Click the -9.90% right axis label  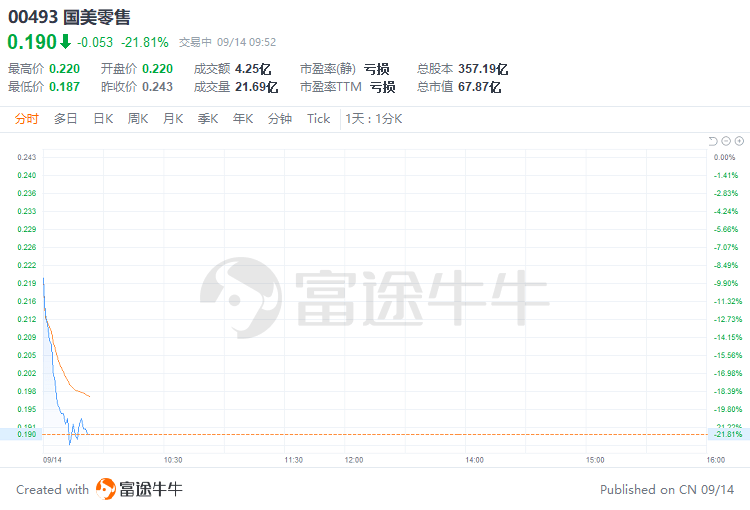click(x=727, y=283)
